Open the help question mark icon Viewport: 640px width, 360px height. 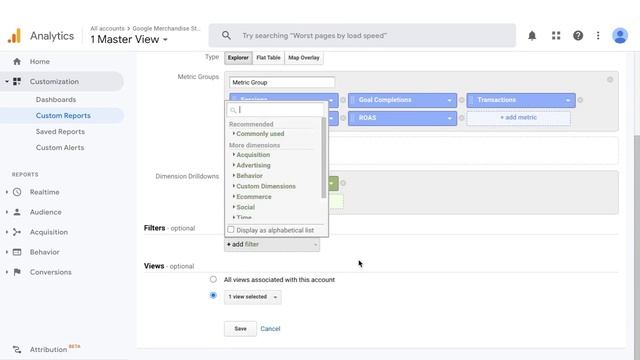tap(578, 36)
